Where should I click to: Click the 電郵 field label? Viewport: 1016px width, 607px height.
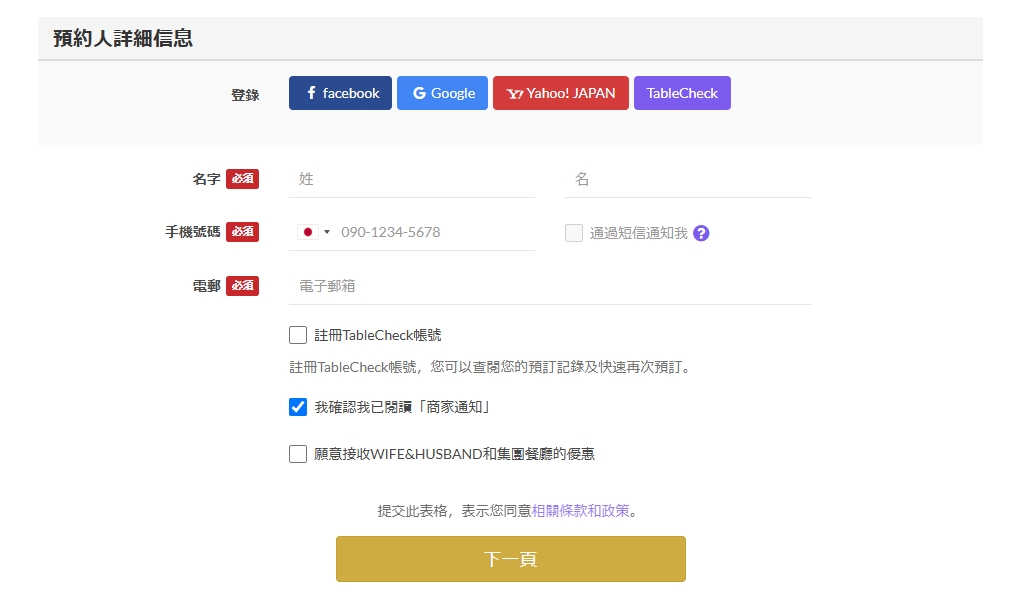pos(206,286)
